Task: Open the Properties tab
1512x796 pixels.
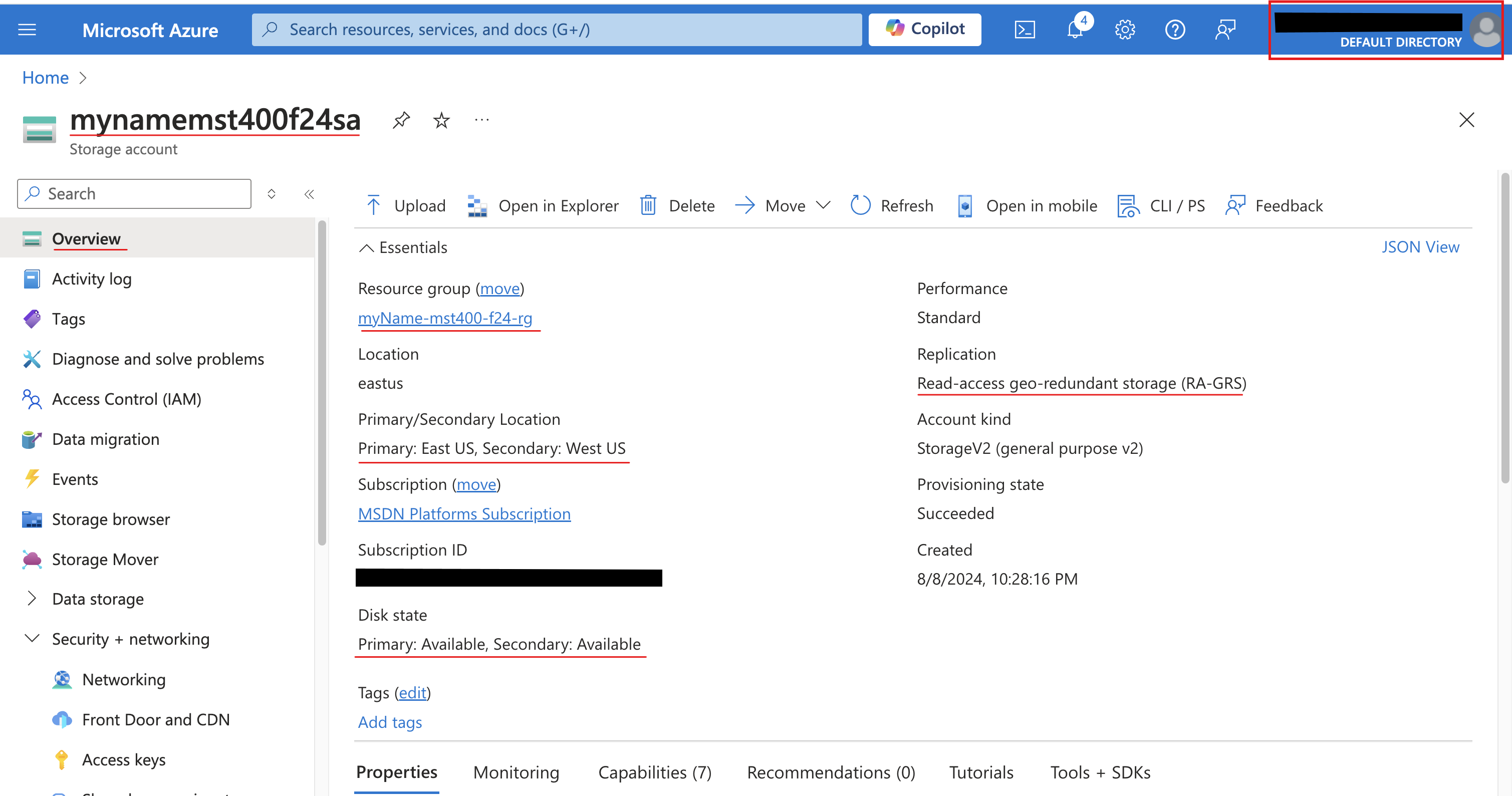Action: click(x=397, y=772)
